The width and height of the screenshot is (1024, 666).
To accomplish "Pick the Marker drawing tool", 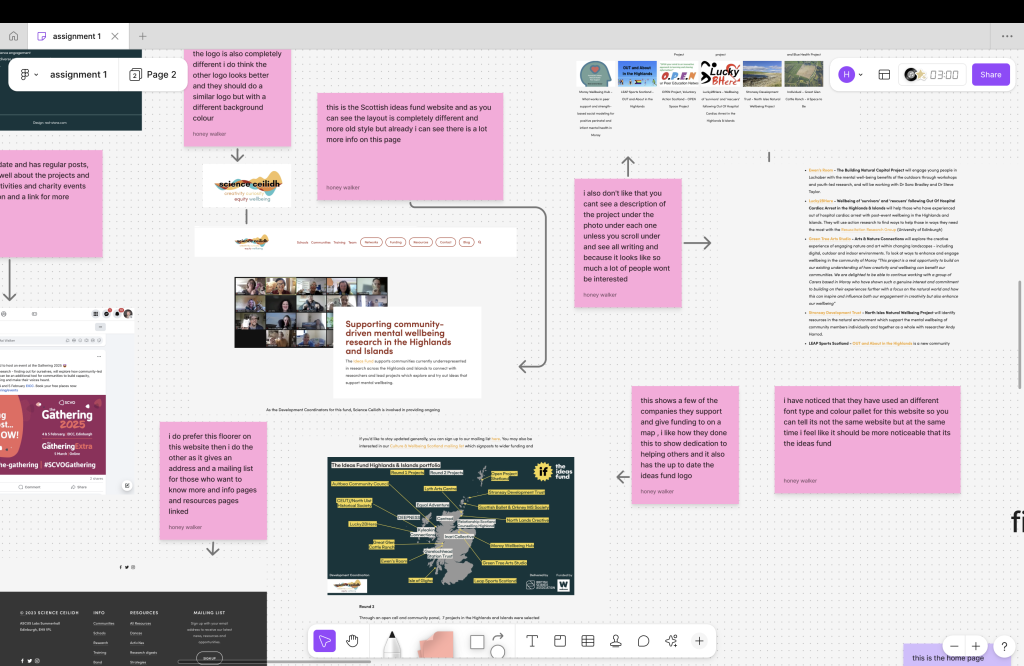I will 391,643.
